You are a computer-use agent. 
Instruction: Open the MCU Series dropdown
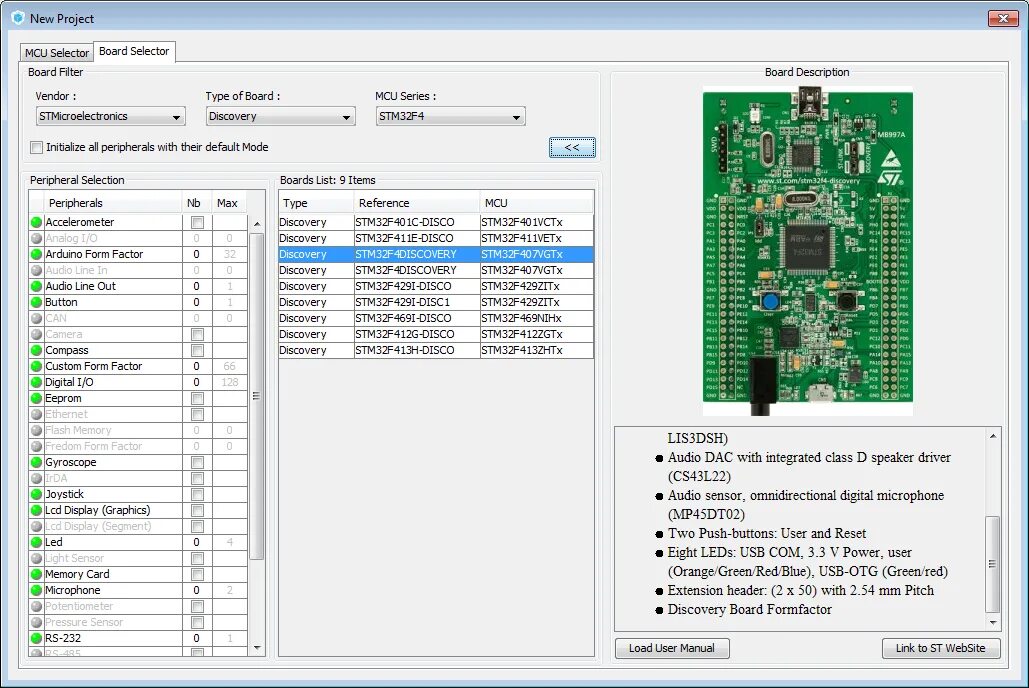point(450,116)
